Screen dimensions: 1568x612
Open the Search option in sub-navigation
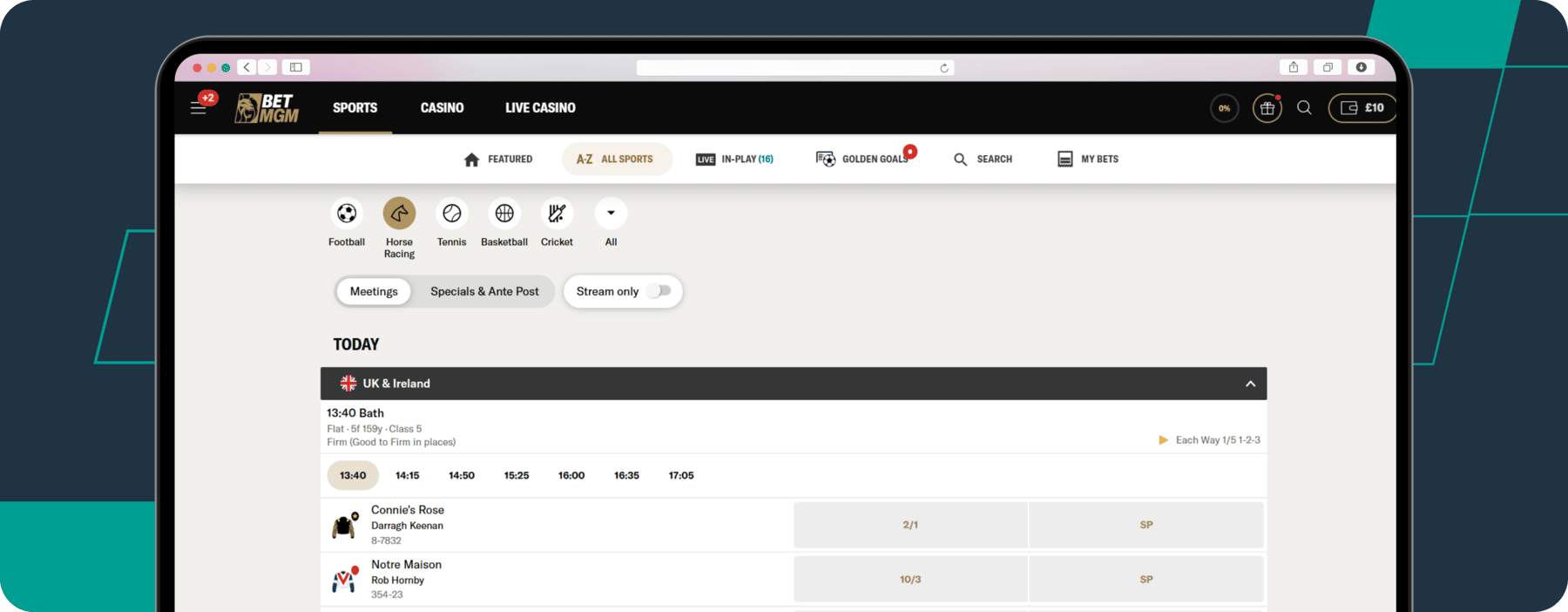point(983,160)
